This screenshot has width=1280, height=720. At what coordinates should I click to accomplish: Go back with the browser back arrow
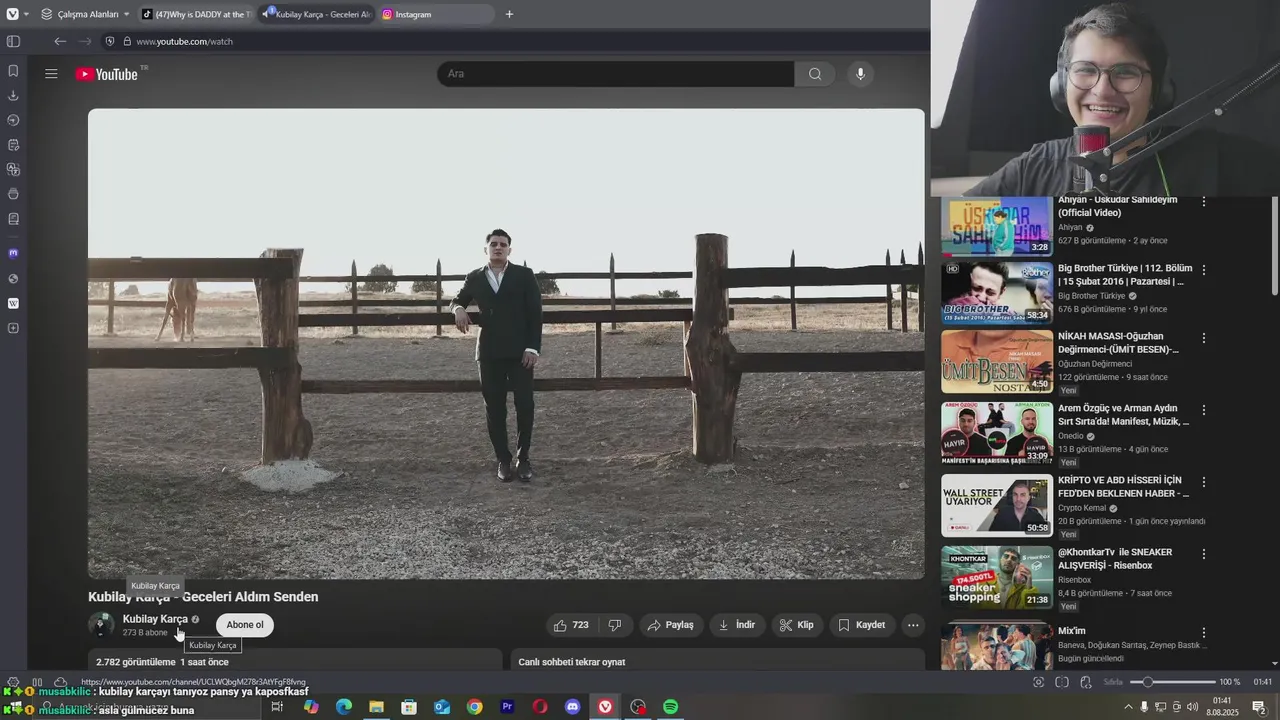pos(60,41)
